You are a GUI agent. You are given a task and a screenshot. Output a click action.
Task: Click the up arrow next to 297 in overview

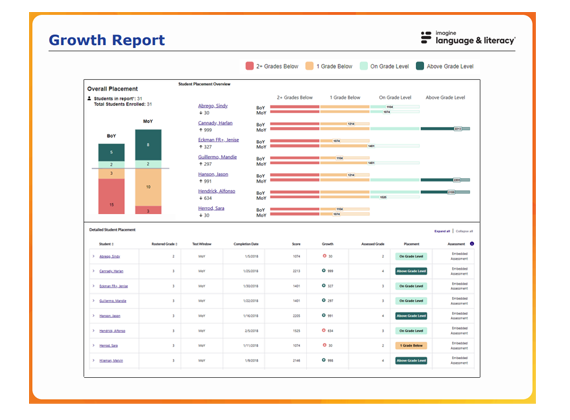click(201, 164)
